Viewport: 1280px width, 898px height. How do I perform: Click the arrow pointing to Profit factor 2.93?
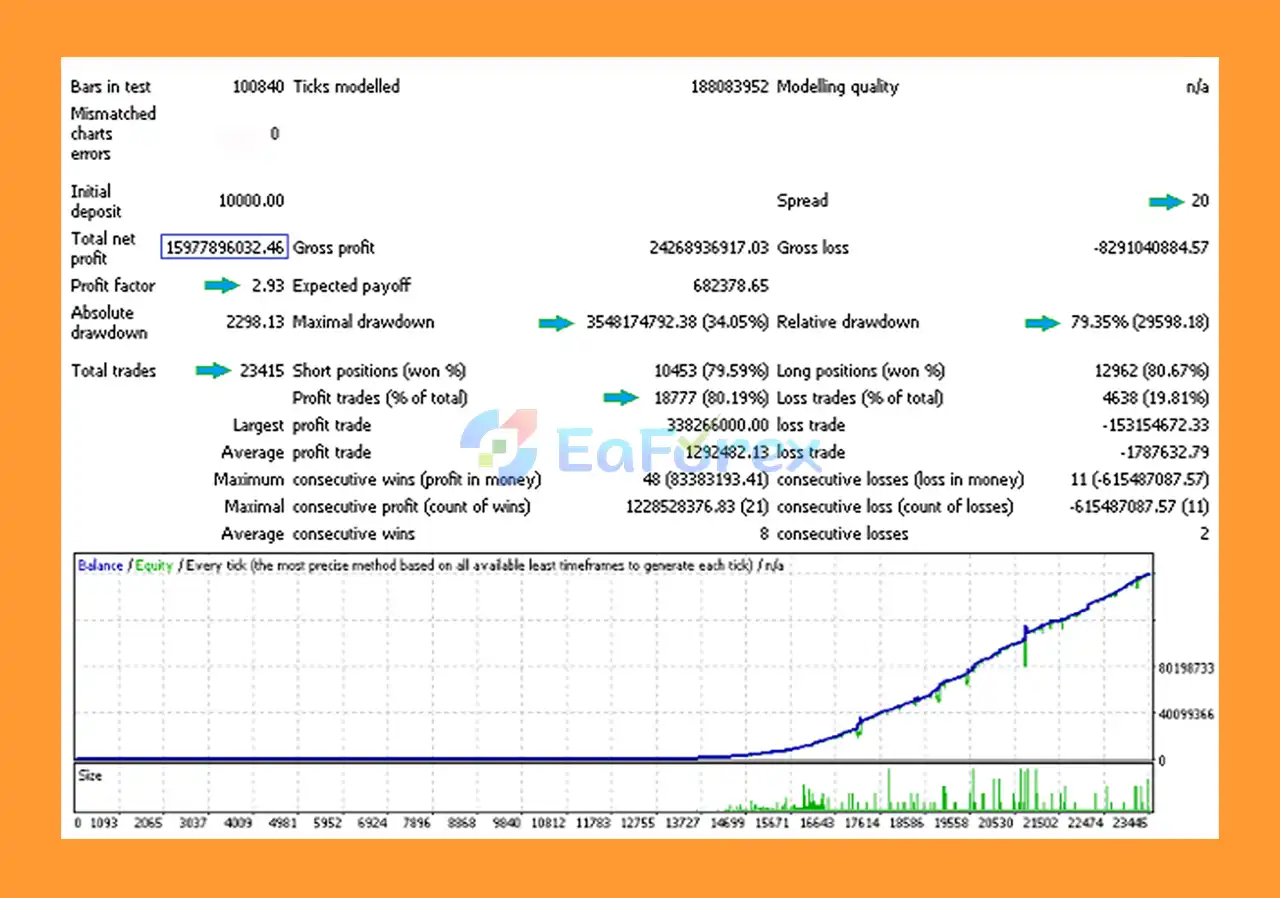coord(222,286)
